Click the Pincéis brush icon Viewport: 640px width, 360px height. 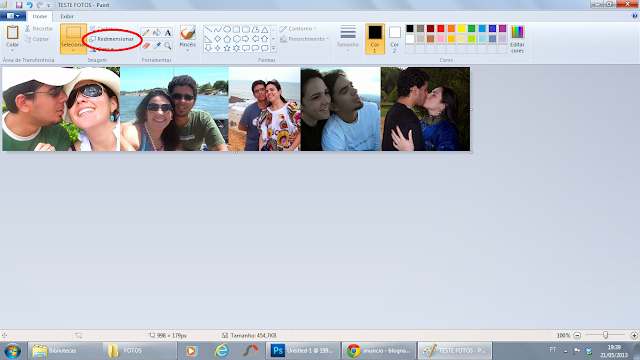(188, 33)
